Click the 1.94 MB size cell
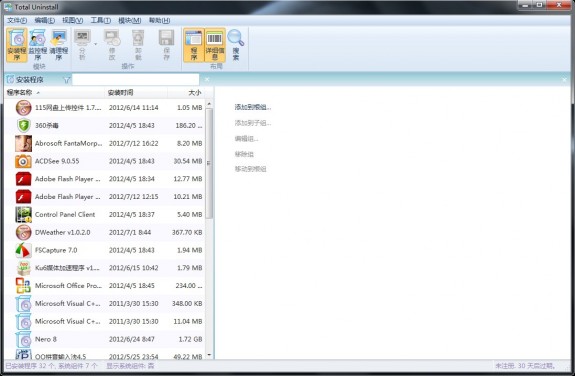This screenshot has width=575, height=376. click(190, 250)
